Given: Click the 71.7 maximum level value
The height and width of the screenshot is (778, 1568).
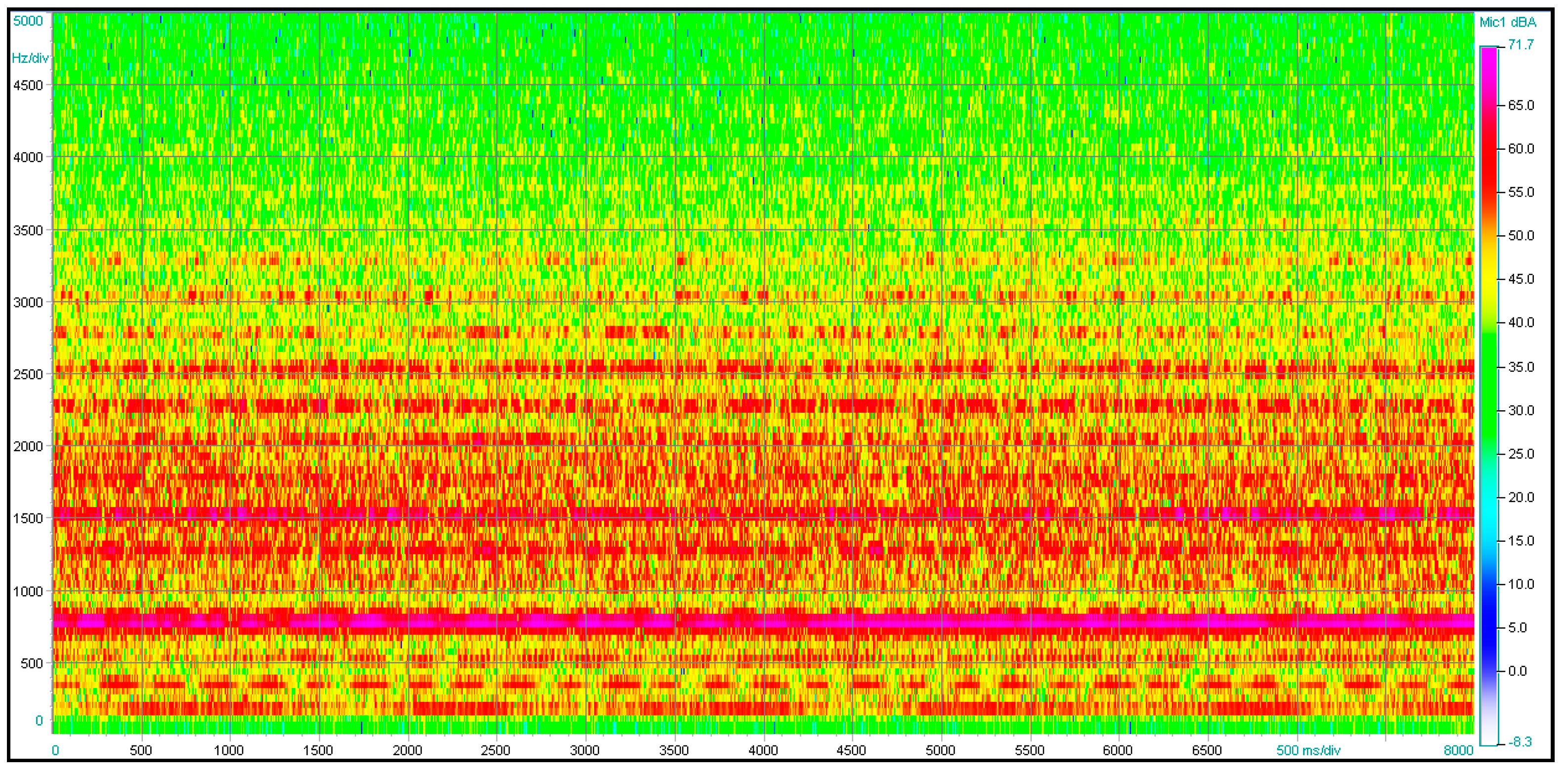Looking at the screenshot, I should 1521,45.
